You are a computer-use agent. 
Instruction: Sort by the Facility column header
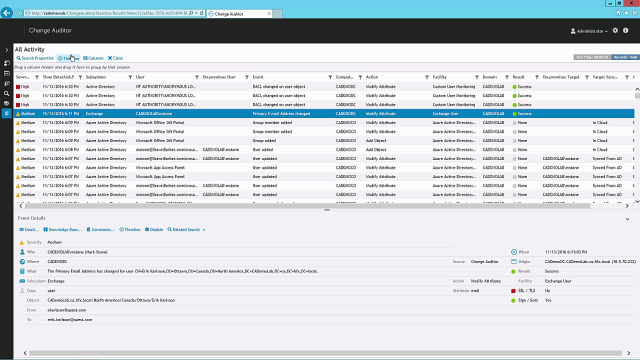click(x=440, y=77)
